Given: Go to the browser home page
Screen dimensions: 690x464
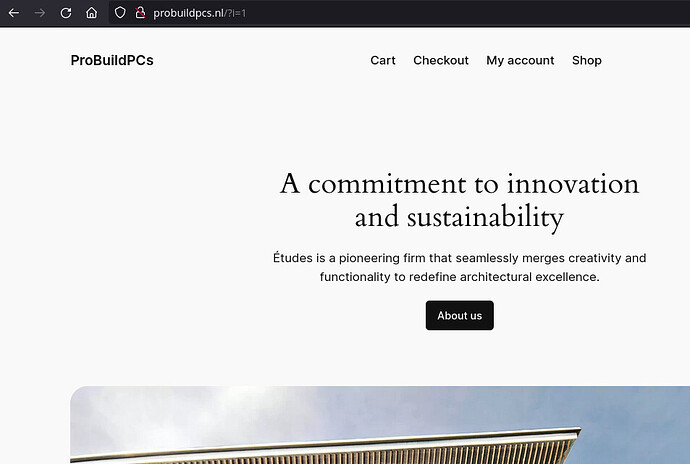Looking at the screenshot, I should [x=92, y=13].
